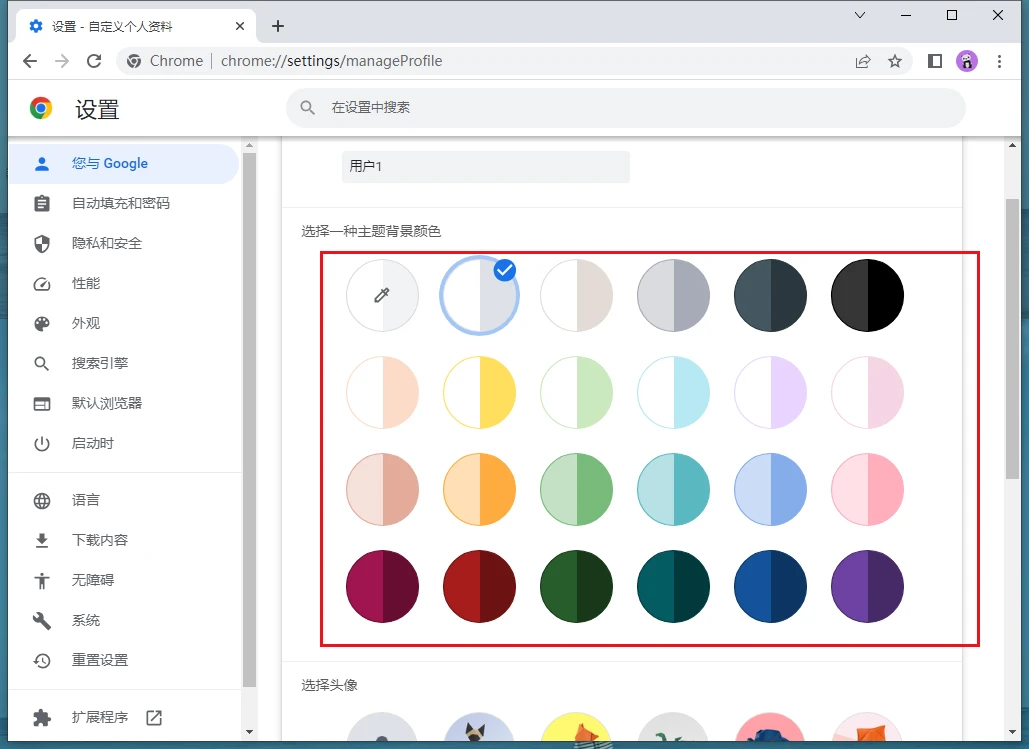Open 外观 settings
This screenshot has height=749, width=1029.
pyautogui.click(x=123, y=324)
